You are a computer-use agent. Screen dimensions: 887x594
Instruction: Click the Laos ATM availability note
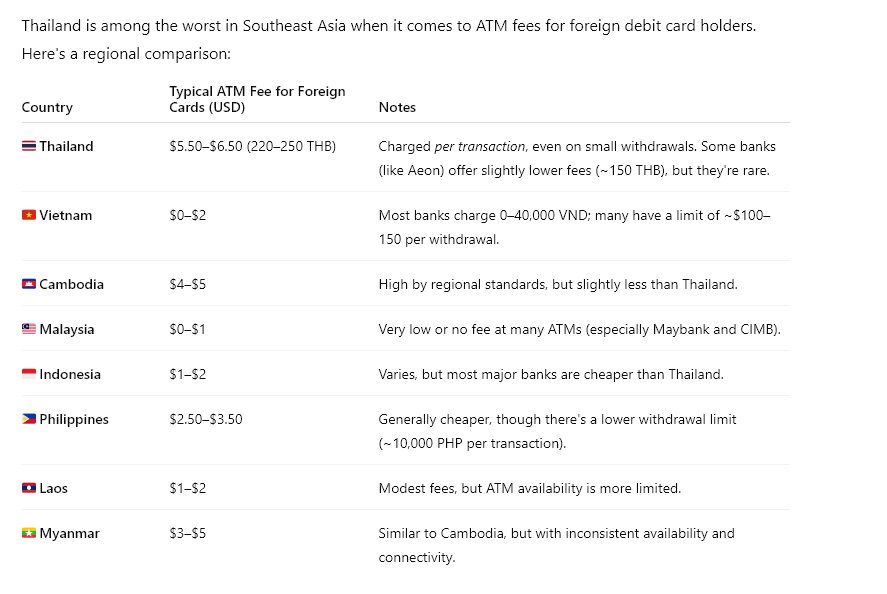pyautogui.click(x=529, y=488)
